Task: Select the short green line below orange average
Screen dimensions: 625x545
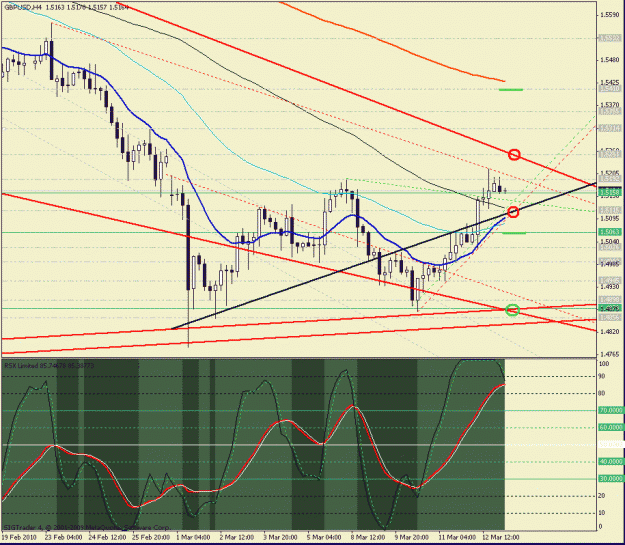Action: 511,90
